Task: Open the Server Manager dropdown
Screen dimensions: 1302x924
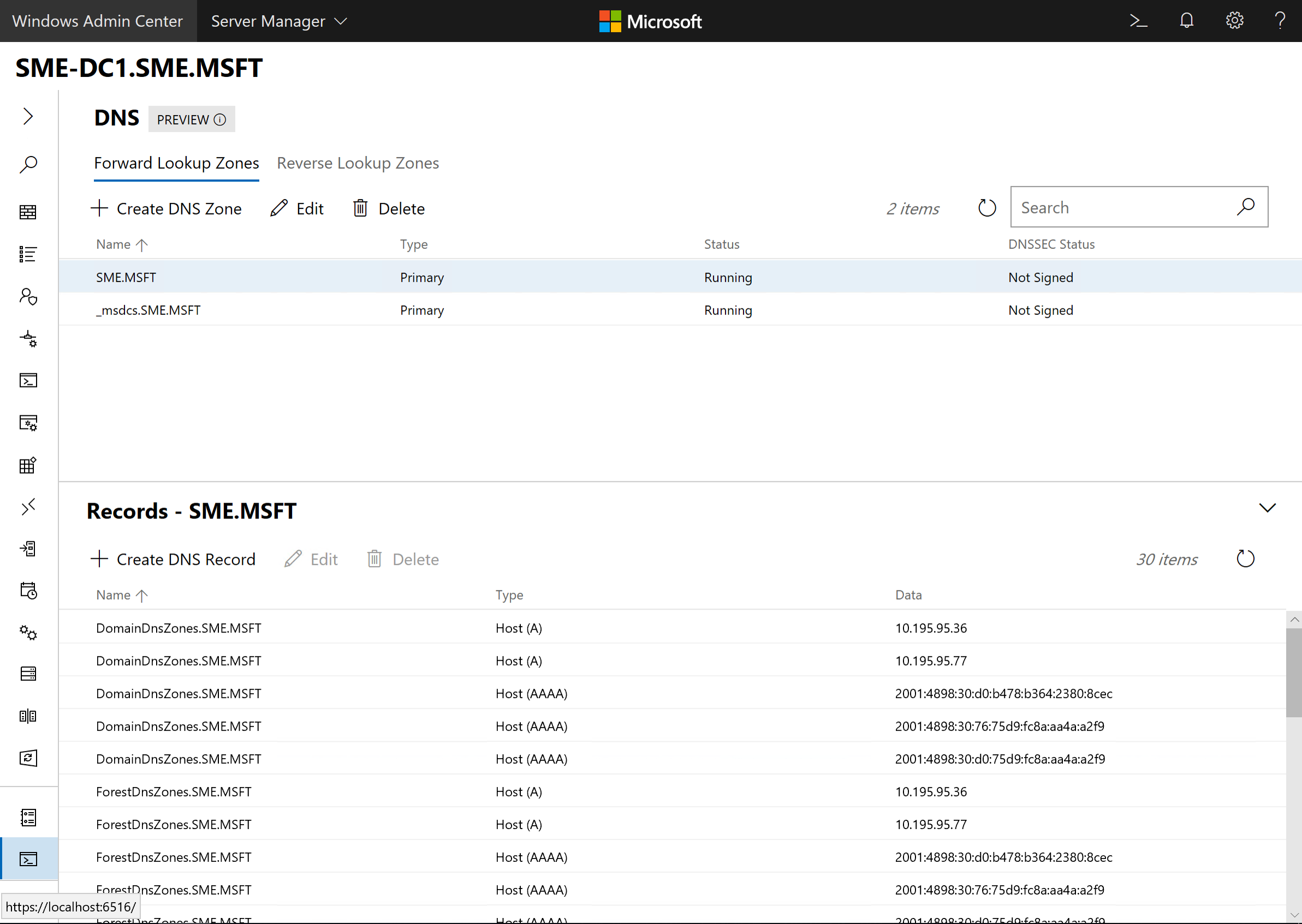Action: 279,21
